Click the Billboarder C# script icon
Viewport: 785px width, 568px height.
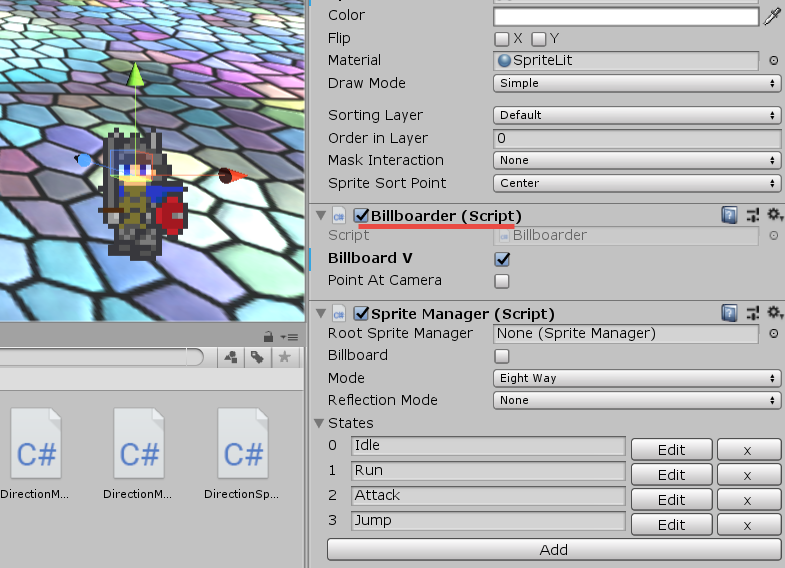click(339, 216)
